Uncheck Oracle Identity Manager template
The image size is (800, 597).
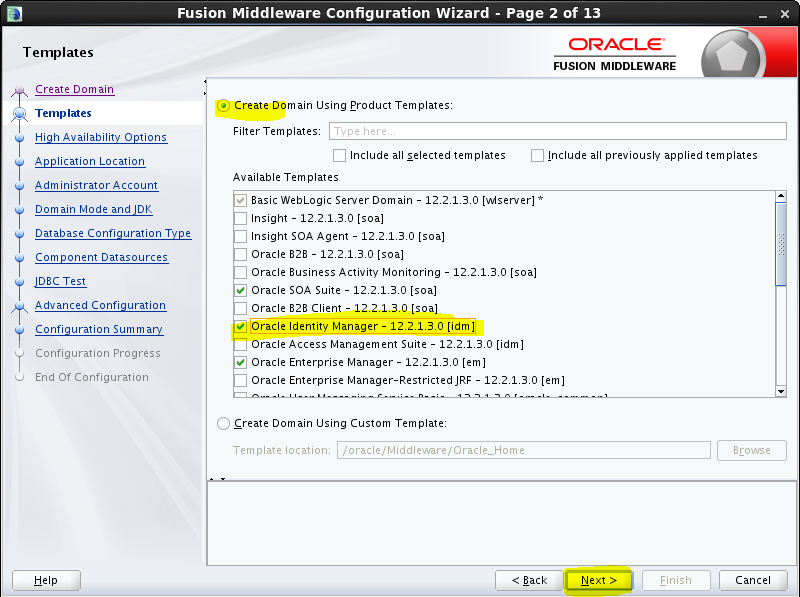tap(240, 326)
